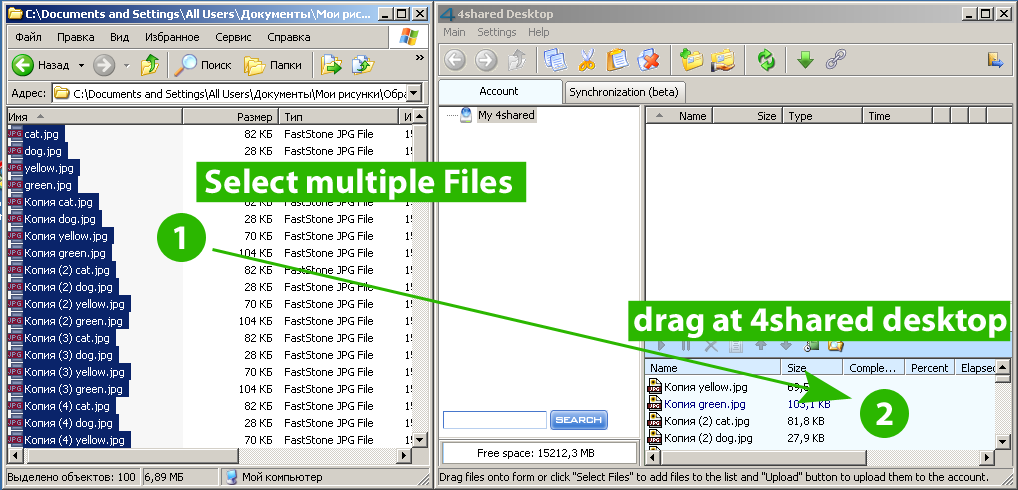Click the Forward arrow in 4shared Desktop toolbar

pyautogui.click(x=486, y=61)
